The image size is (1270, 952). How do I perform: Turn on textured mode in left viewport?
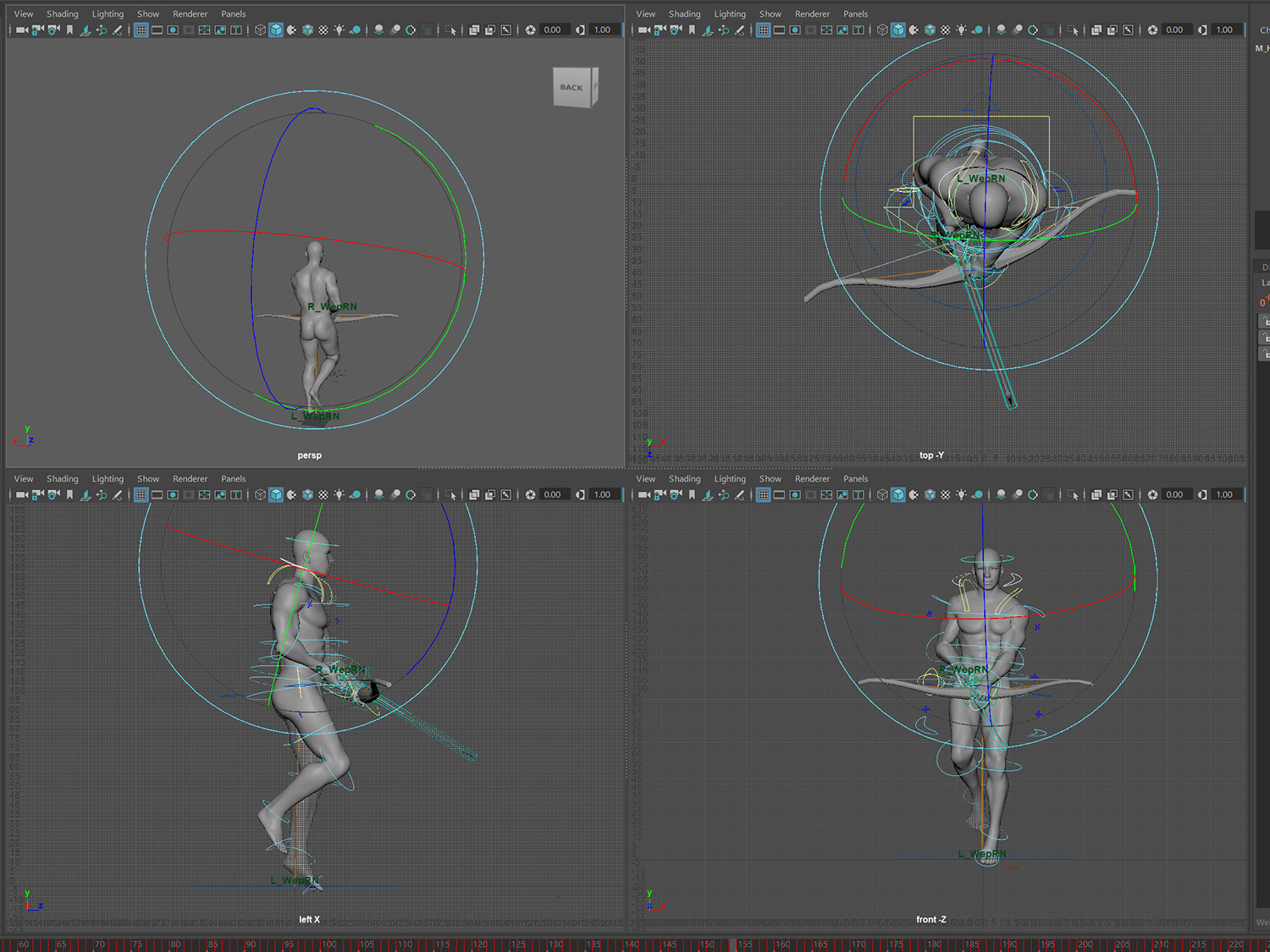click(323, 495)
